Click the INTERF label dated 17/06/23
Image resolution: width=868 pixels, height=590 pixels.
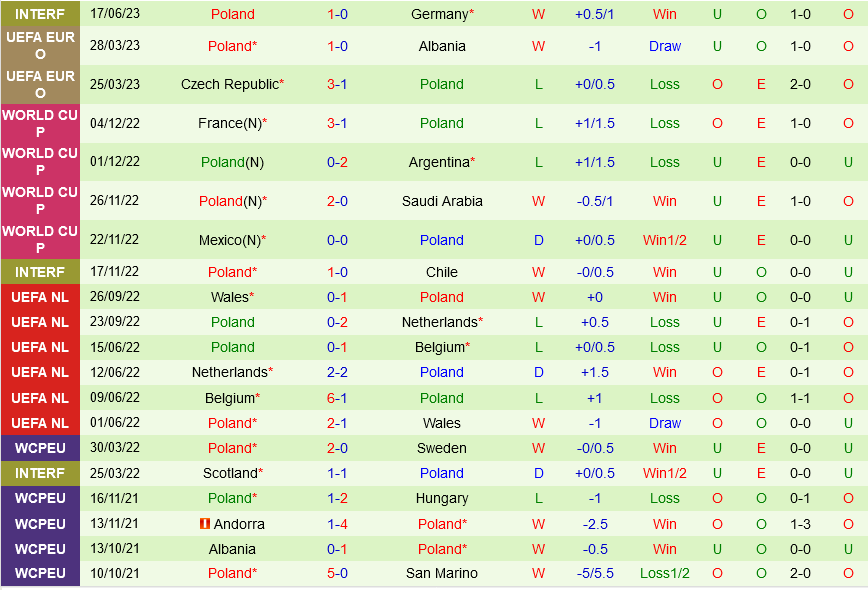click(x=40, y=14)
